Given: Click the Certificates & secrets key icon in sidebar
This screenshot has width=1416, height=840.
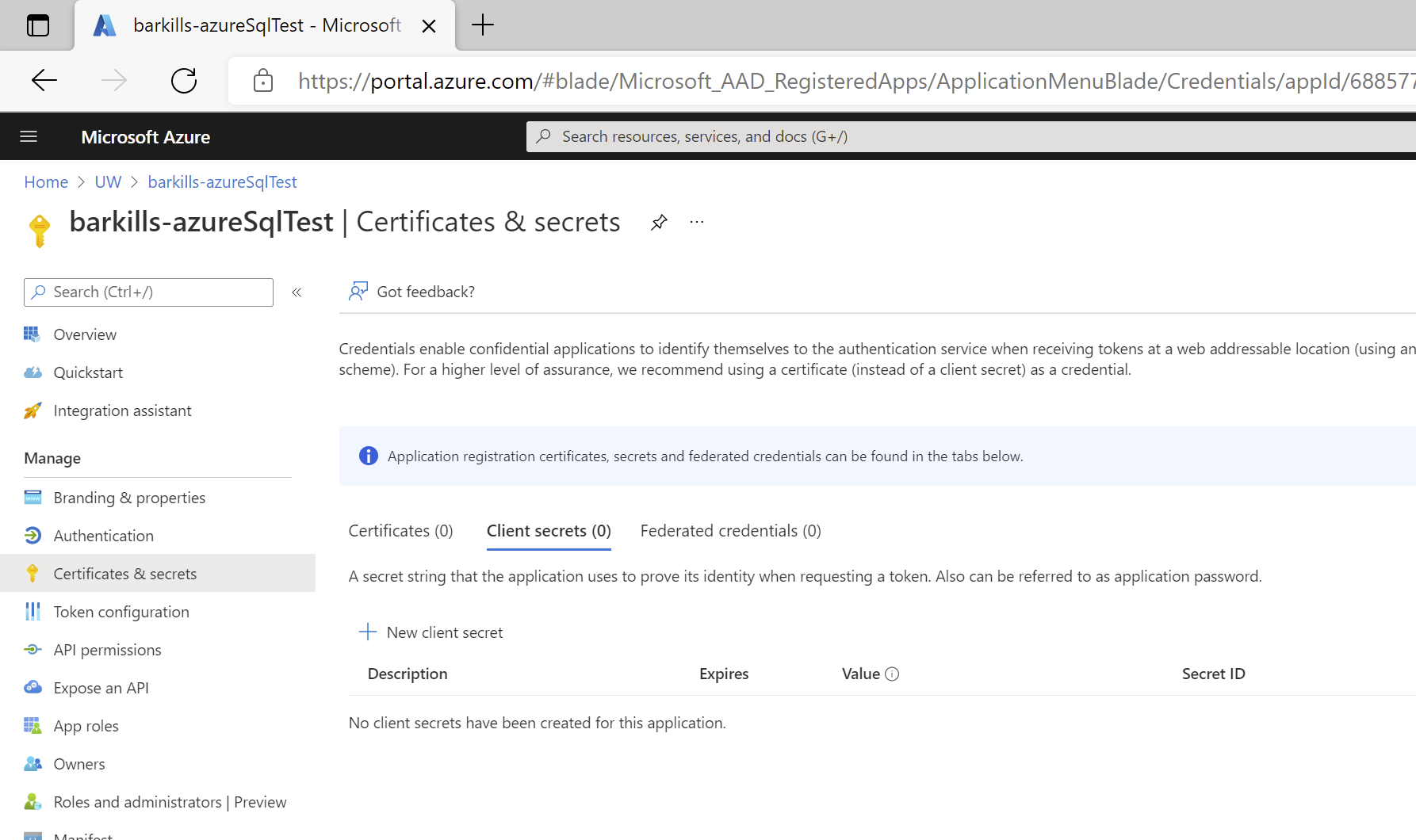Looking at the screenshot, I should coord(33,574).
